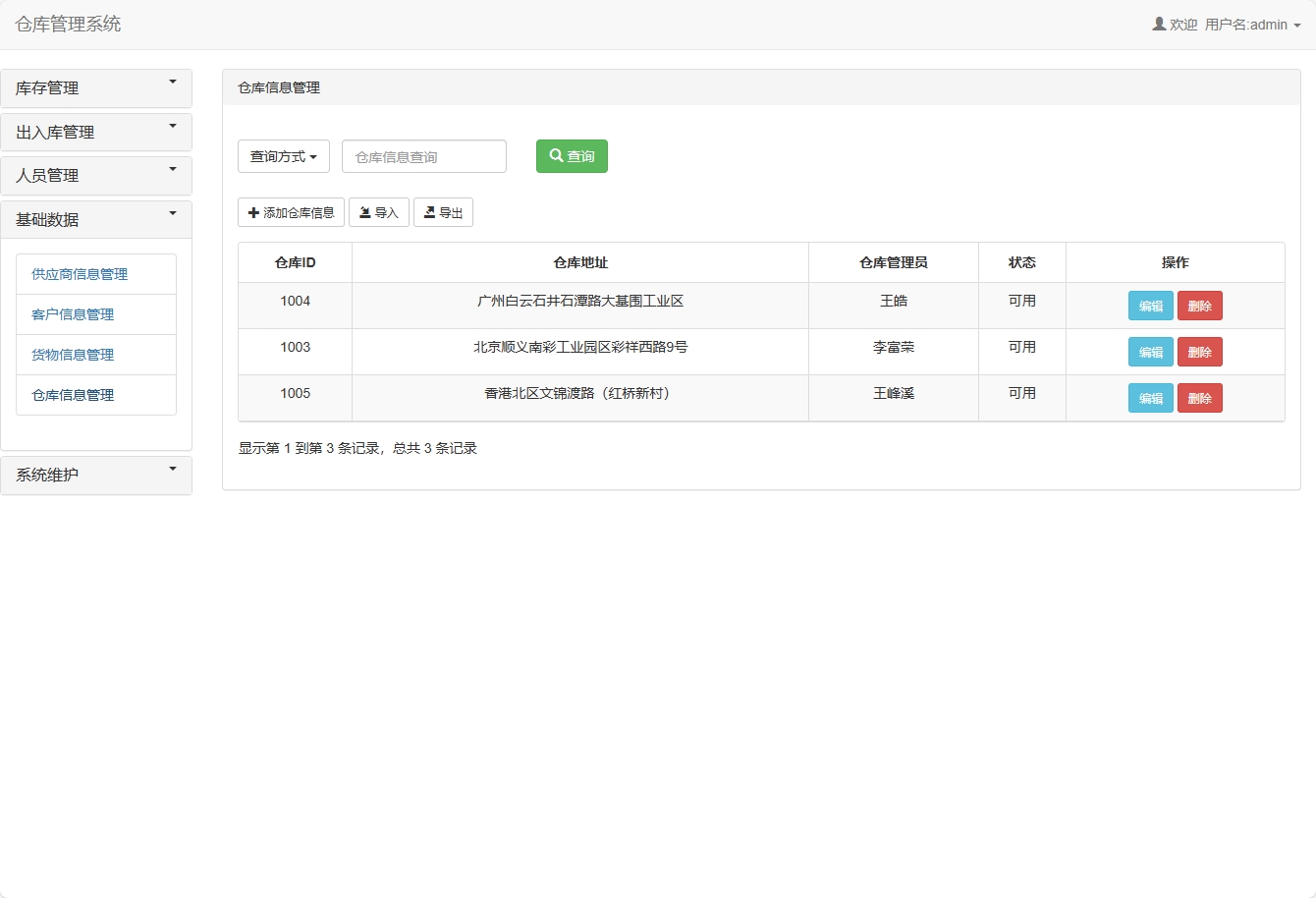Click the import icon on the 导入 button

(364, 211)
